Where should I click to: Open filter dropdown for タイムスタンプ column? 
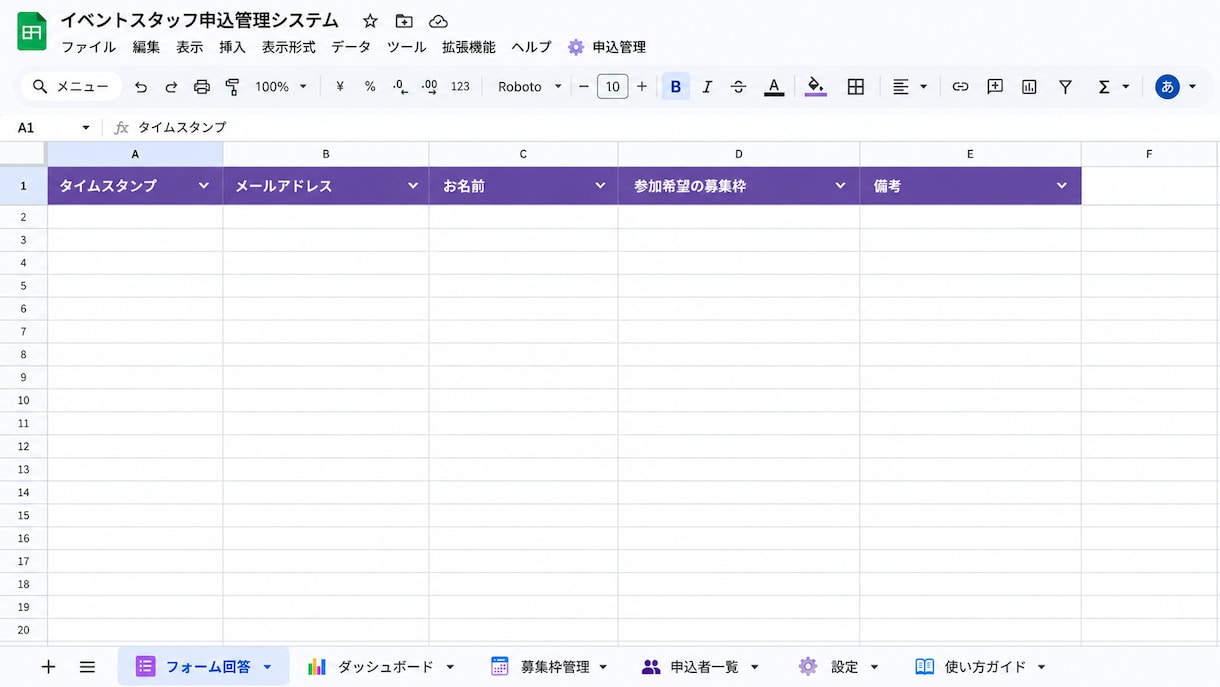point(204,186)
